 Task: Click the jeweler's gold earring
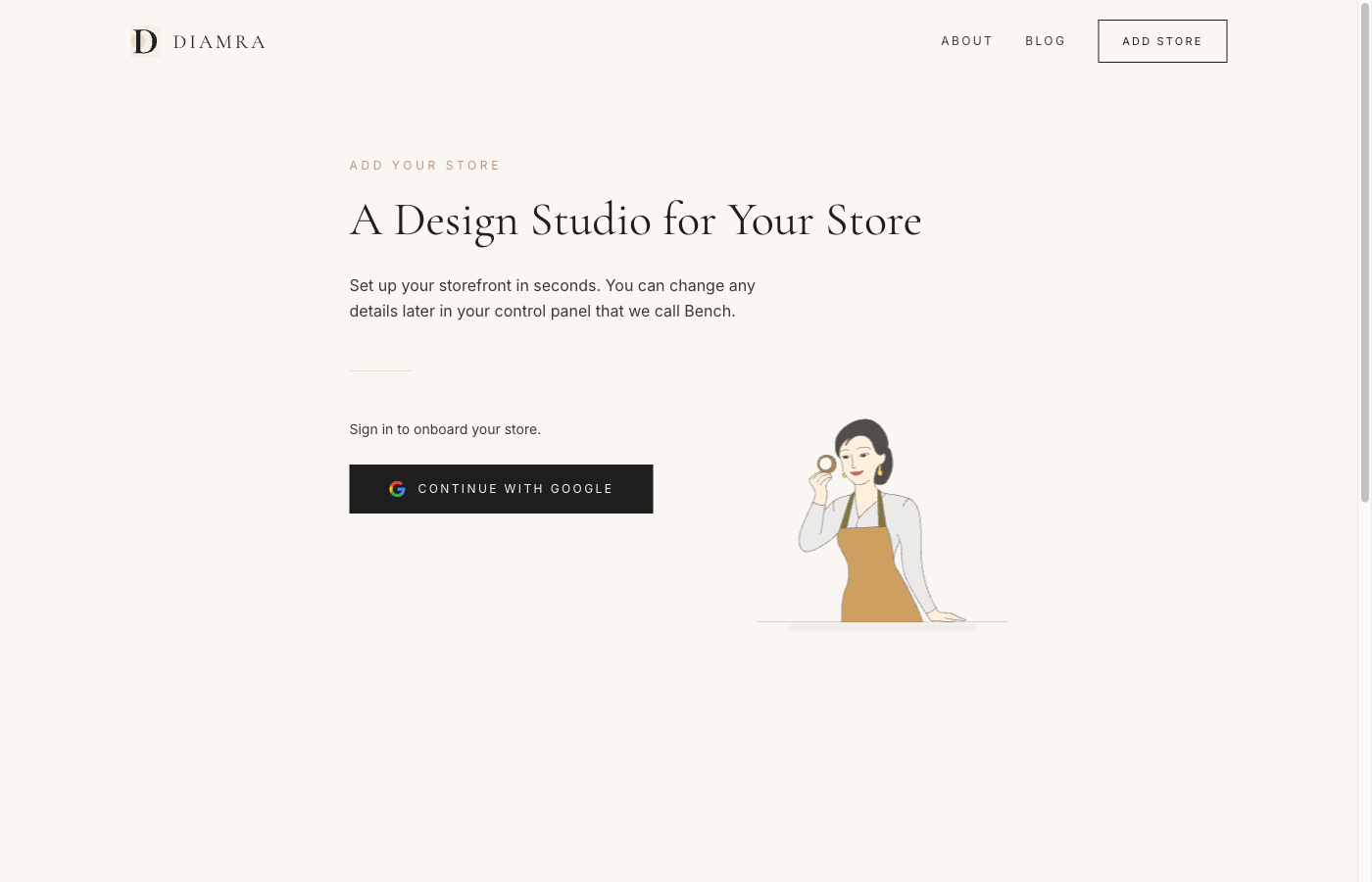pyautogui.click(x=879, y=471)
